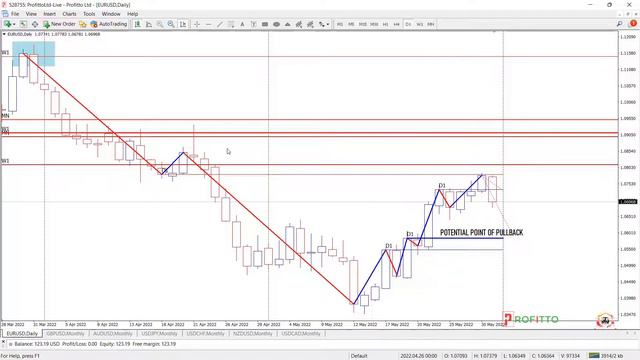Open the File menu
Screen dimensions: 640x360
tap(15, 14)
